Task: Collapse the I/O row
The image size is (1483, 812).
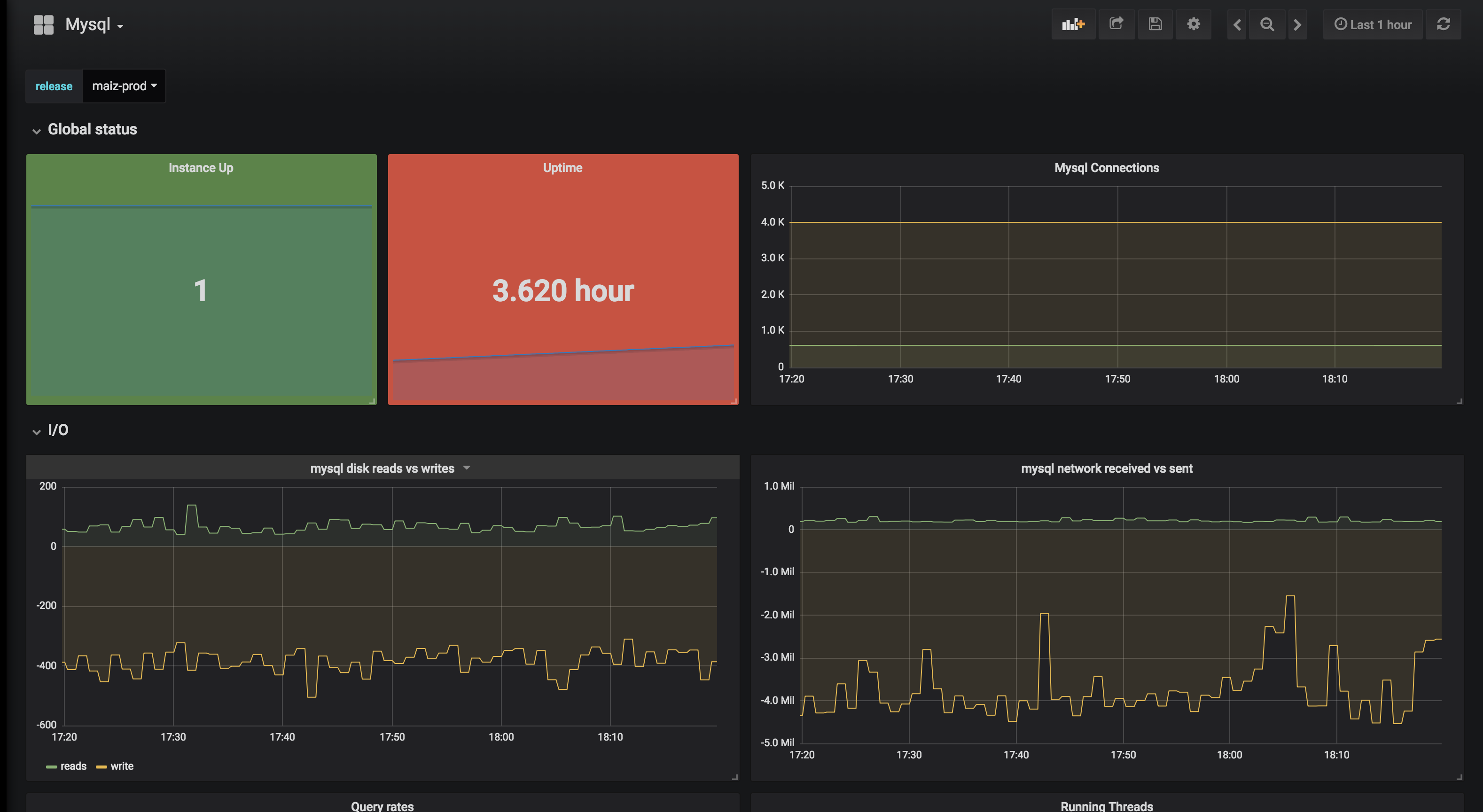Action: pyautogui.click(x=37, y=431)
